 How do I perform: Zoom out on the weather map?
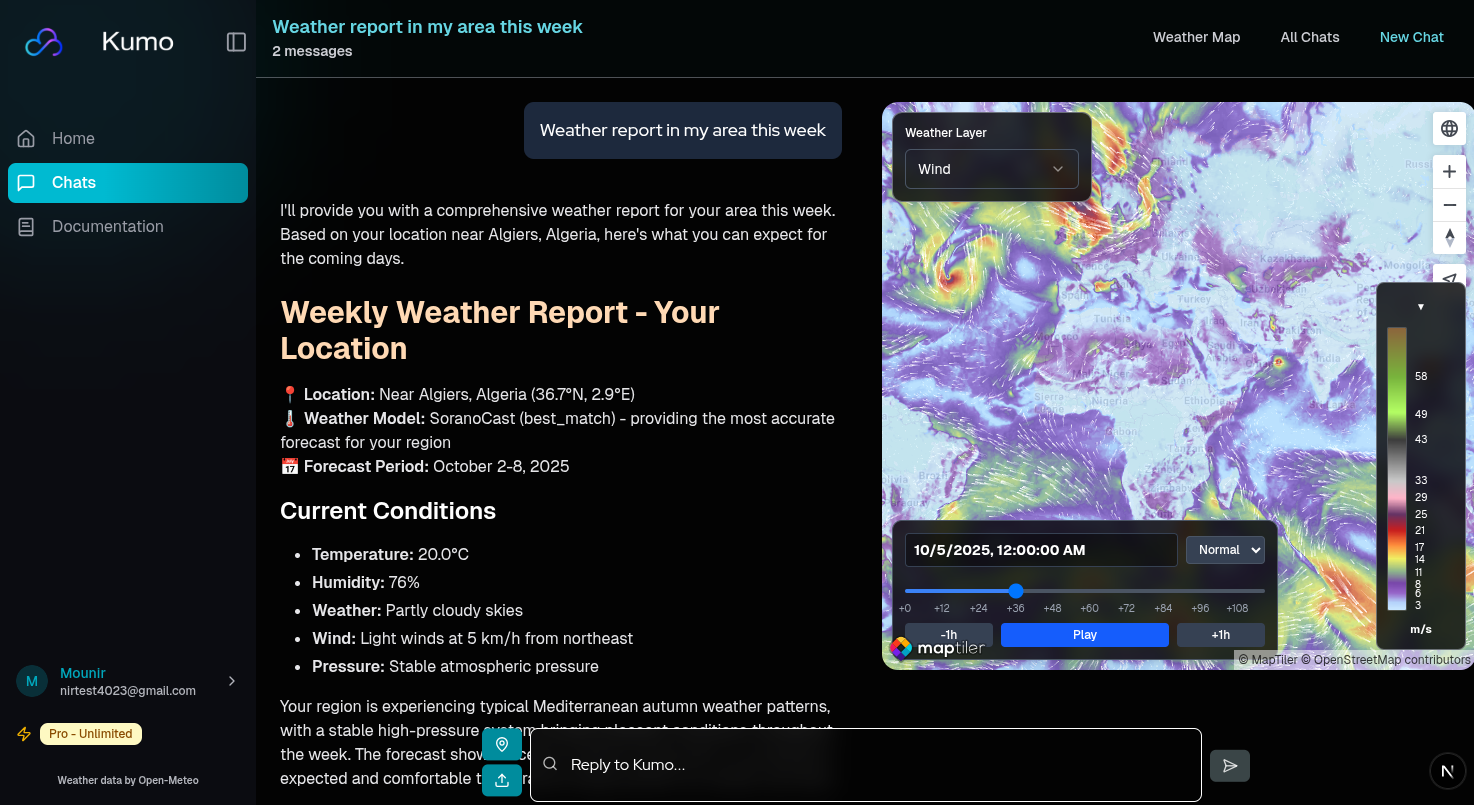point(1449,205)
